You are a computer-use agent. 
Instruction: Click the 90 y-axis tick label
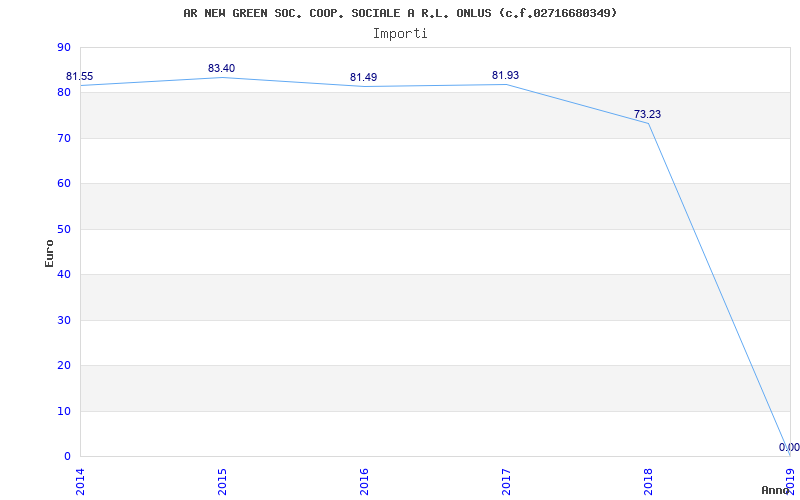pyautogui.click(x=65, y=47)
